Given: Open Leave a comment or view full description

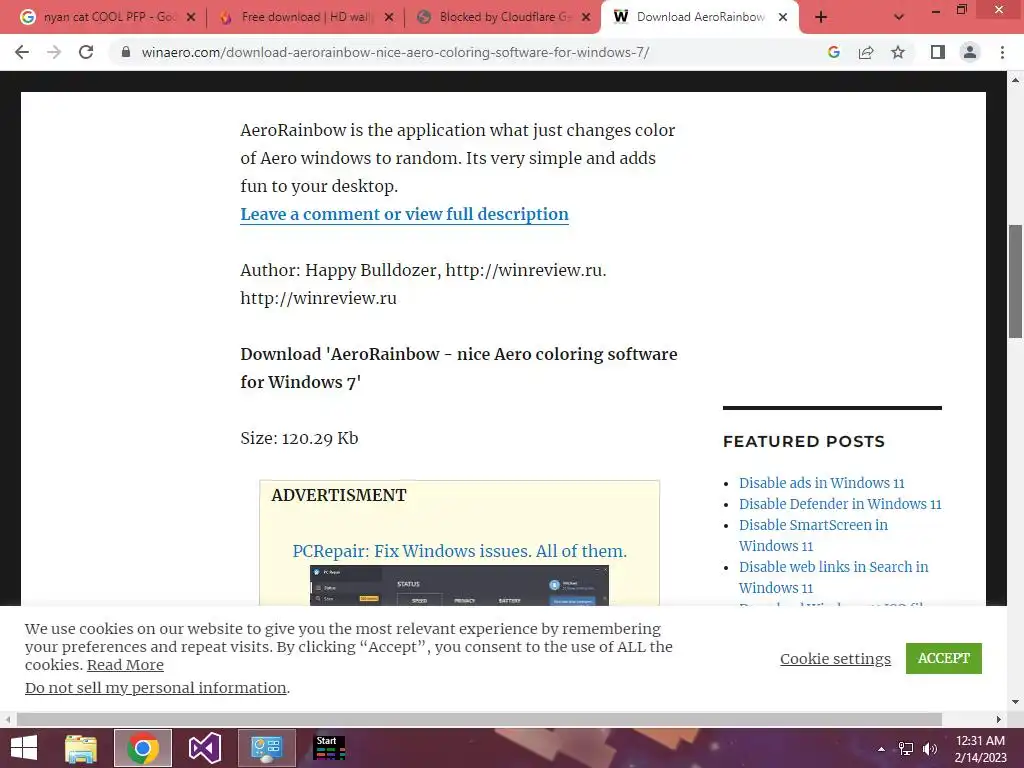Looking at the screenshot, I should point(404,214).
